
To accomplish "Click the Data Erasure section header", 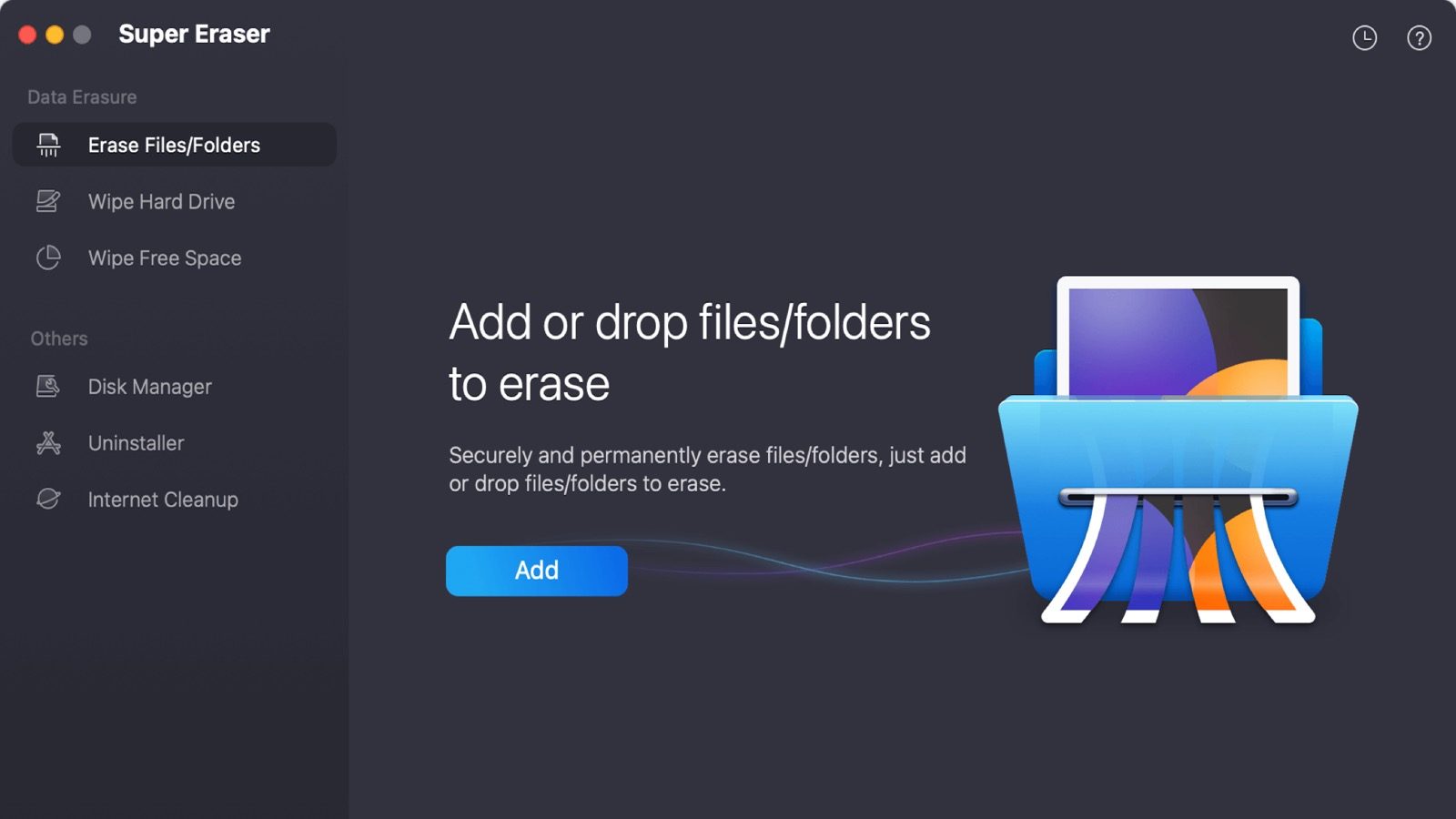I will pos(82,97).
